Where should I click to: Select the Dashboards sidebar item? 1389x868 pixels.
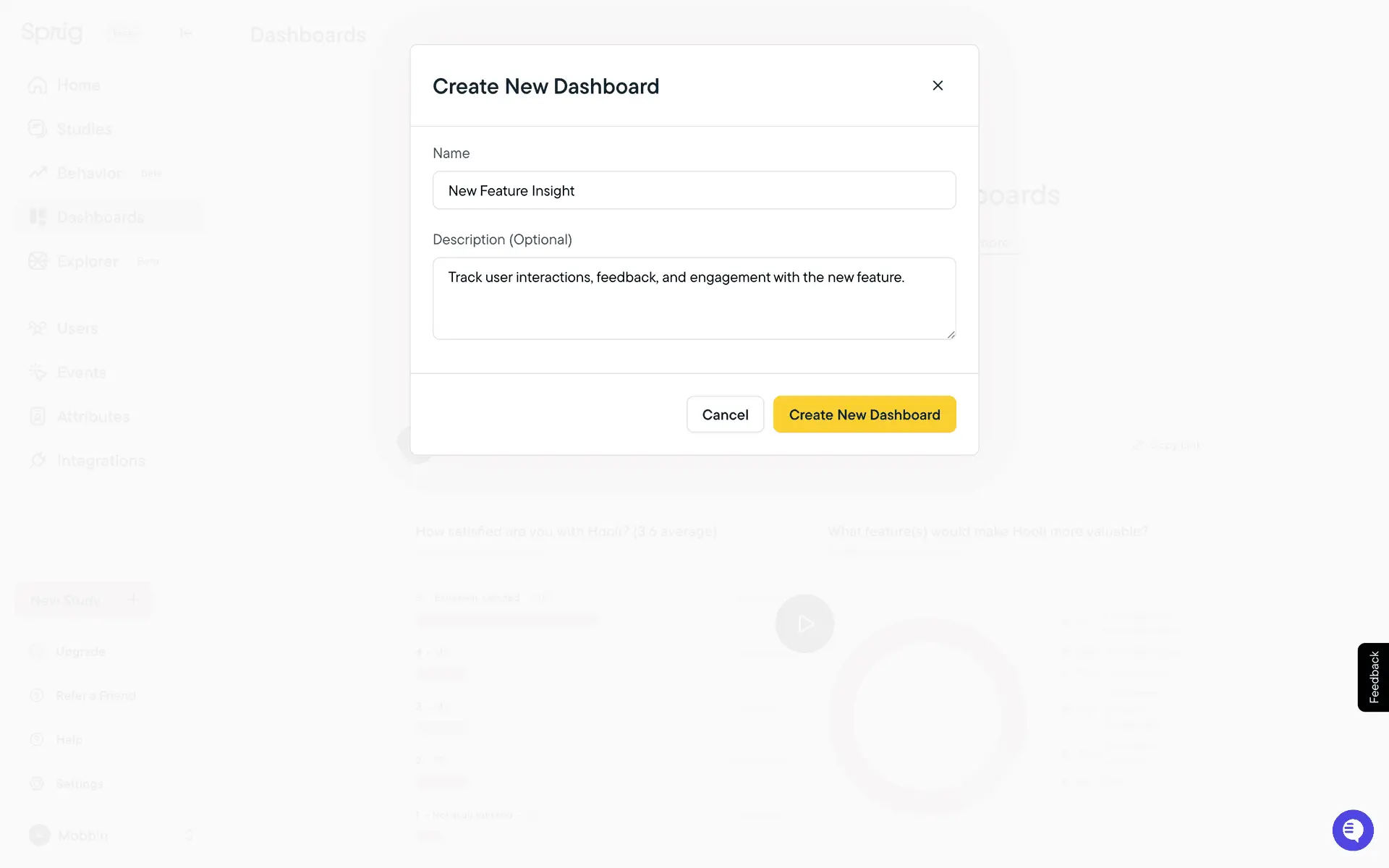[x=100, y=217]
